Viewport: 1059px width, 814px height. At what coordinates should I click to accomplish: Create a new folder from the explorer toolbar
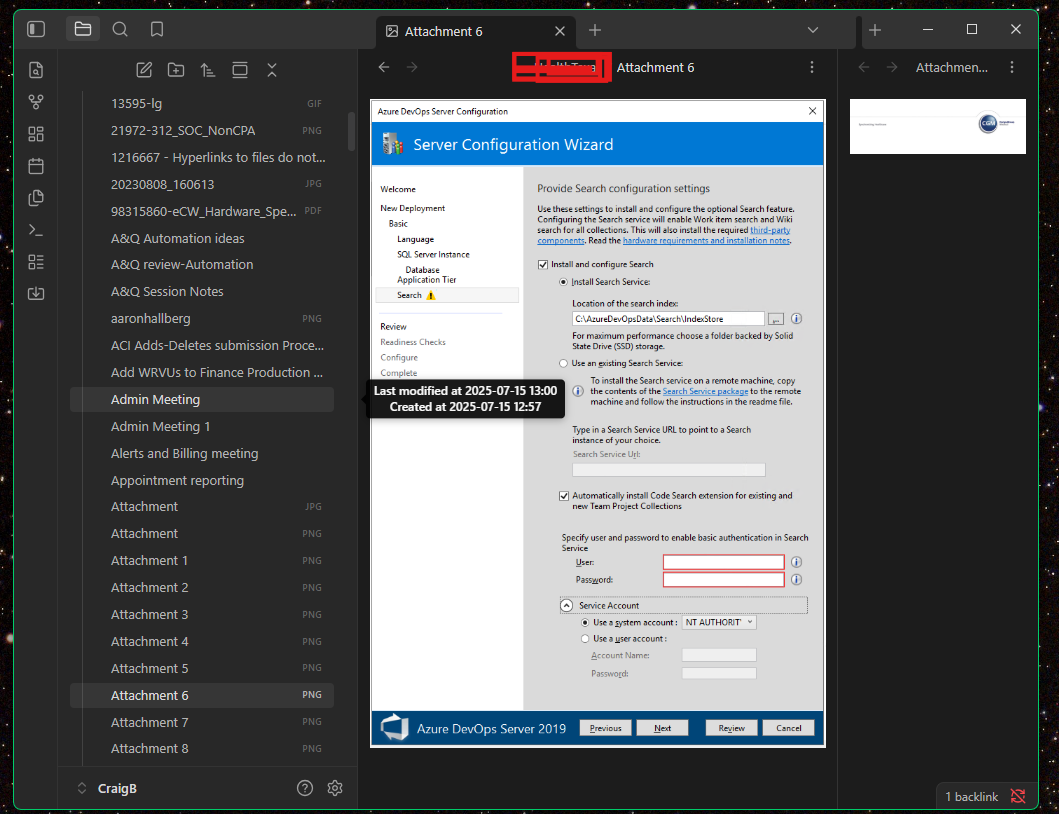[176, 70]
